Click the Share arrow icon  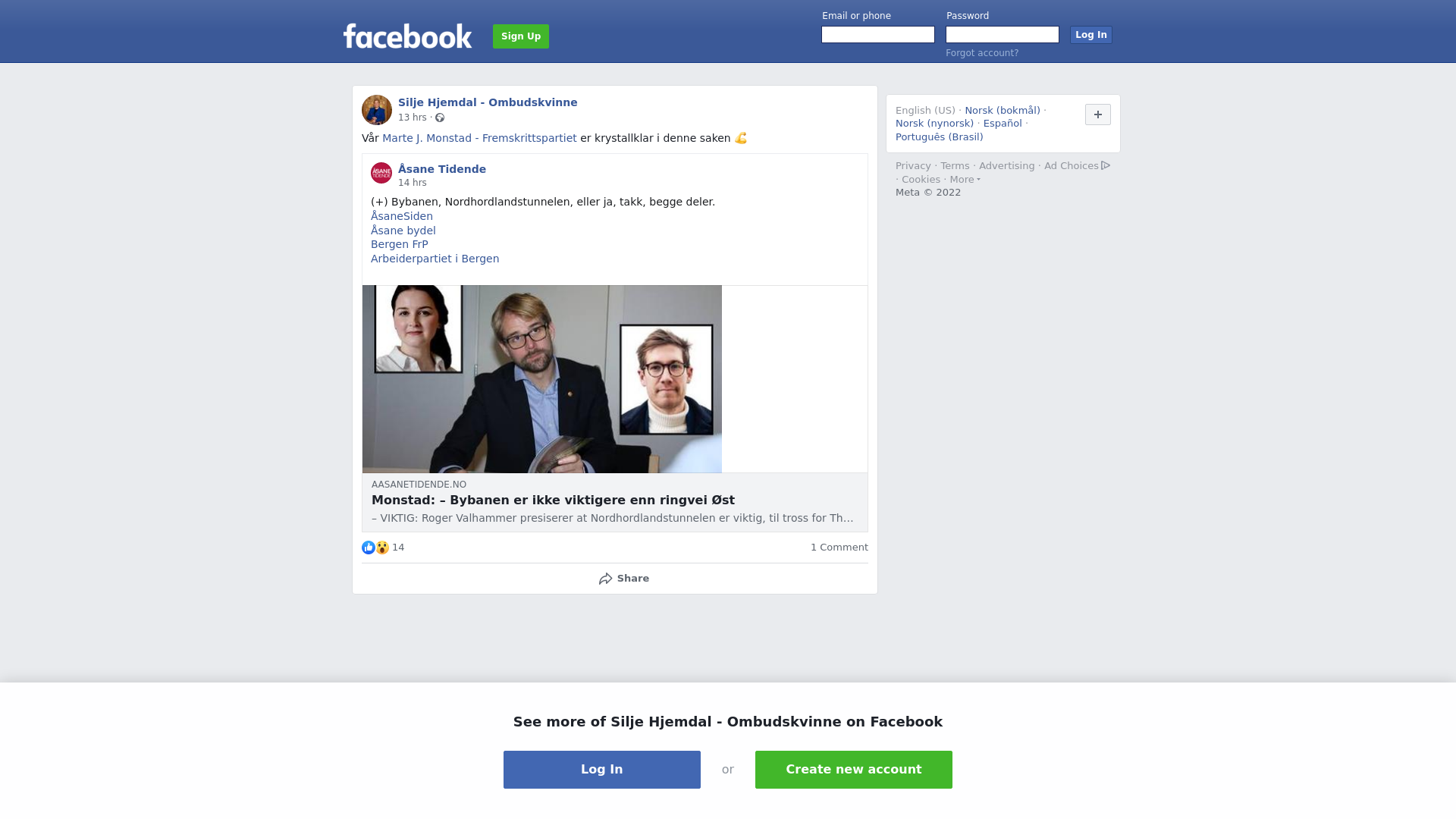[605, 579]
